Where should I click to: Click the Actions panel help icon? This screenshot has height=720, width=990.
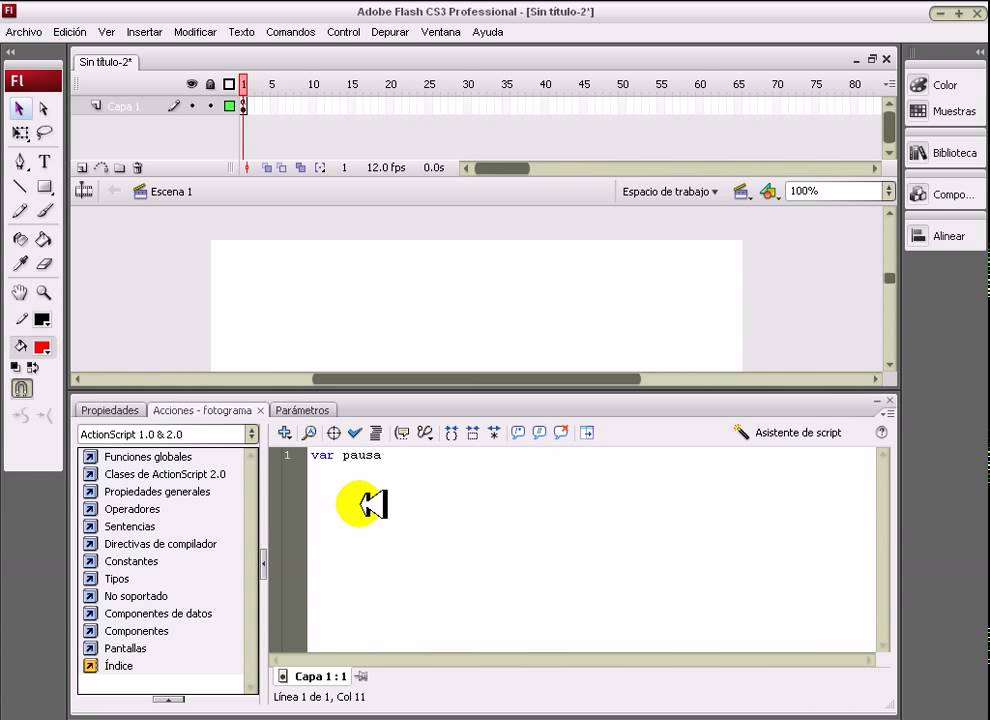(881, 433)
